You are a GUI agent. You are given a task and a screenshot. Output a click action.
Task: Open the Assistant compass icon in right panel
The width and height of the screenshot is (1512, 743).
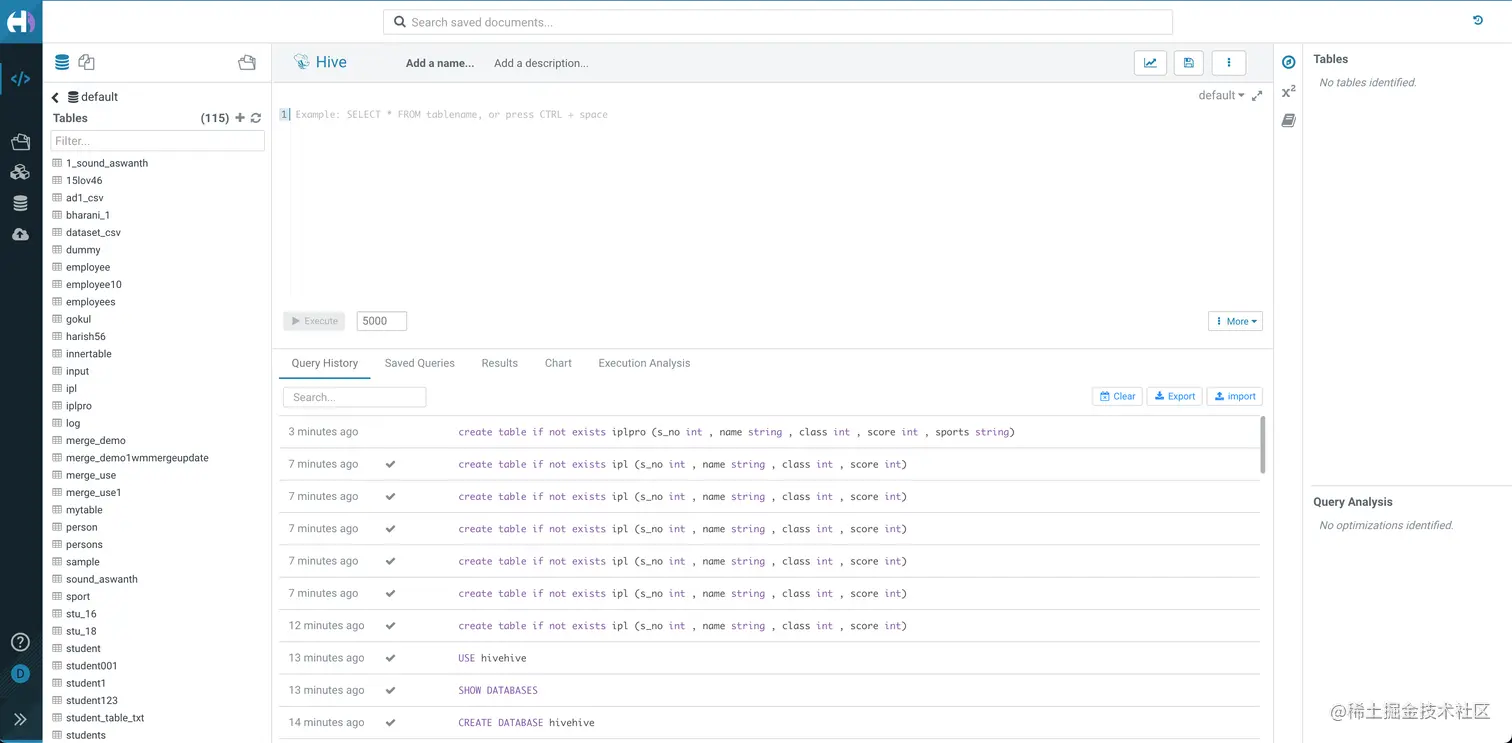(1289, 62)
